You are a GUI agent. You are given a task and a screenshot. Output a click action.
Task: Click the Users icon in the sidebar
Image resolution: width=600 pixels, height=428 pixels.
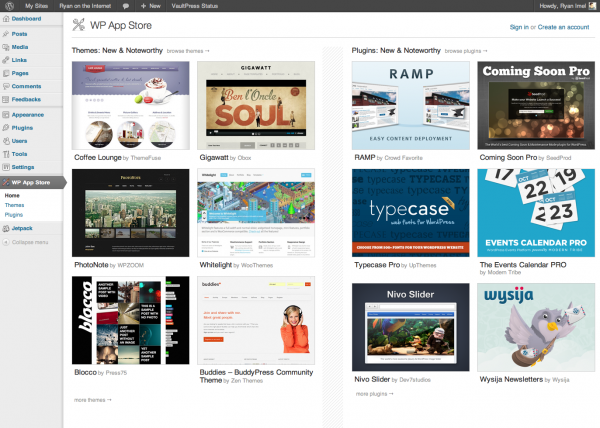click(7, 141)
